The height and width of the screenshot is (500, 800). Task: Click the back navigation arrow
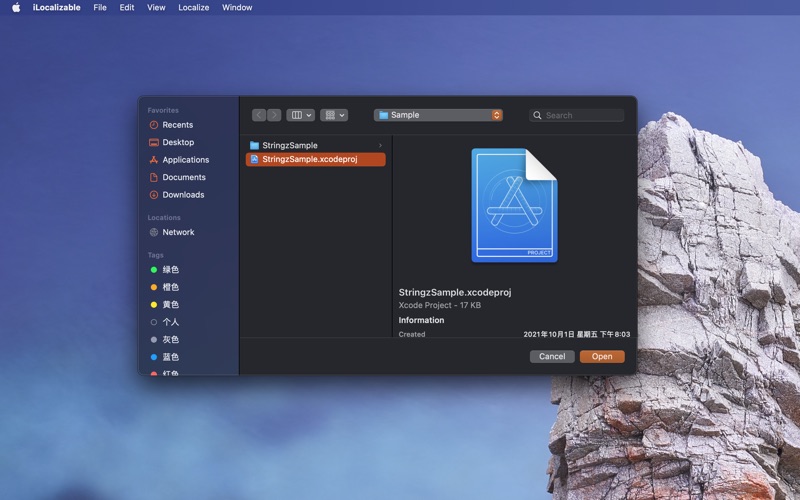259,115
